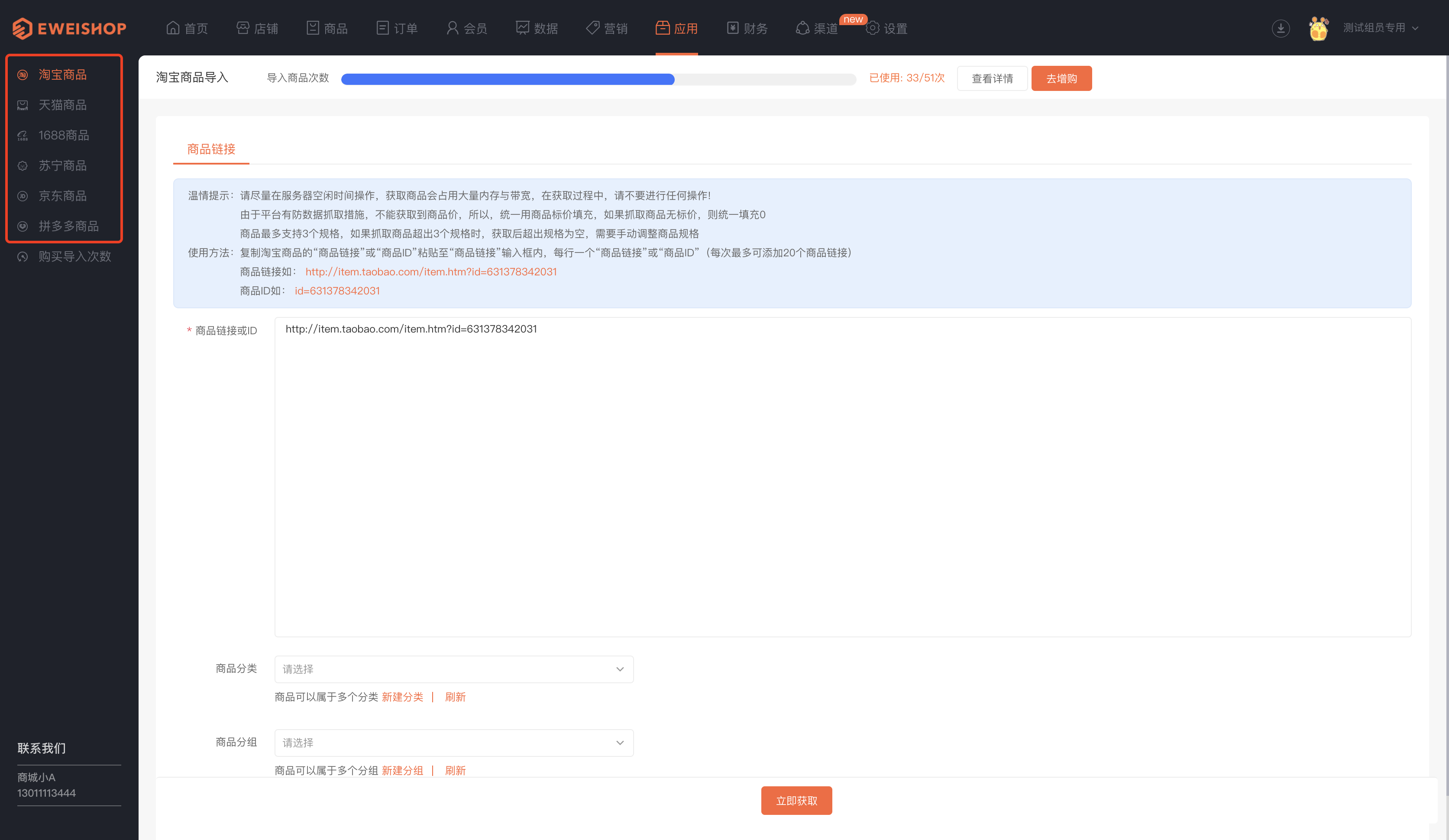Click the 会员 member icon
Image resolution: width=1449 pixels, height=840 pixels.
pyautogui.click(x=453, y=28)
